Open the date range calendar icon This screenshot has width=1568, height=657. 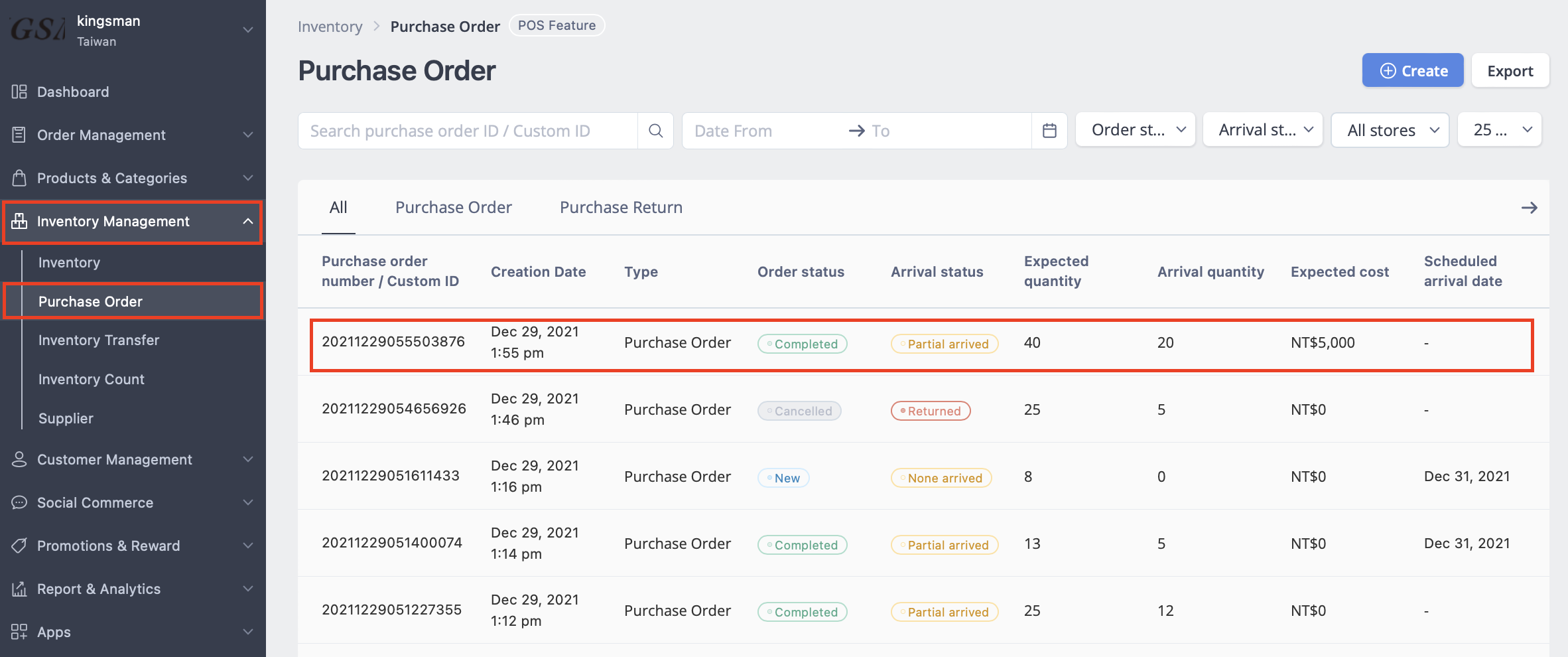coord(1049,131)
